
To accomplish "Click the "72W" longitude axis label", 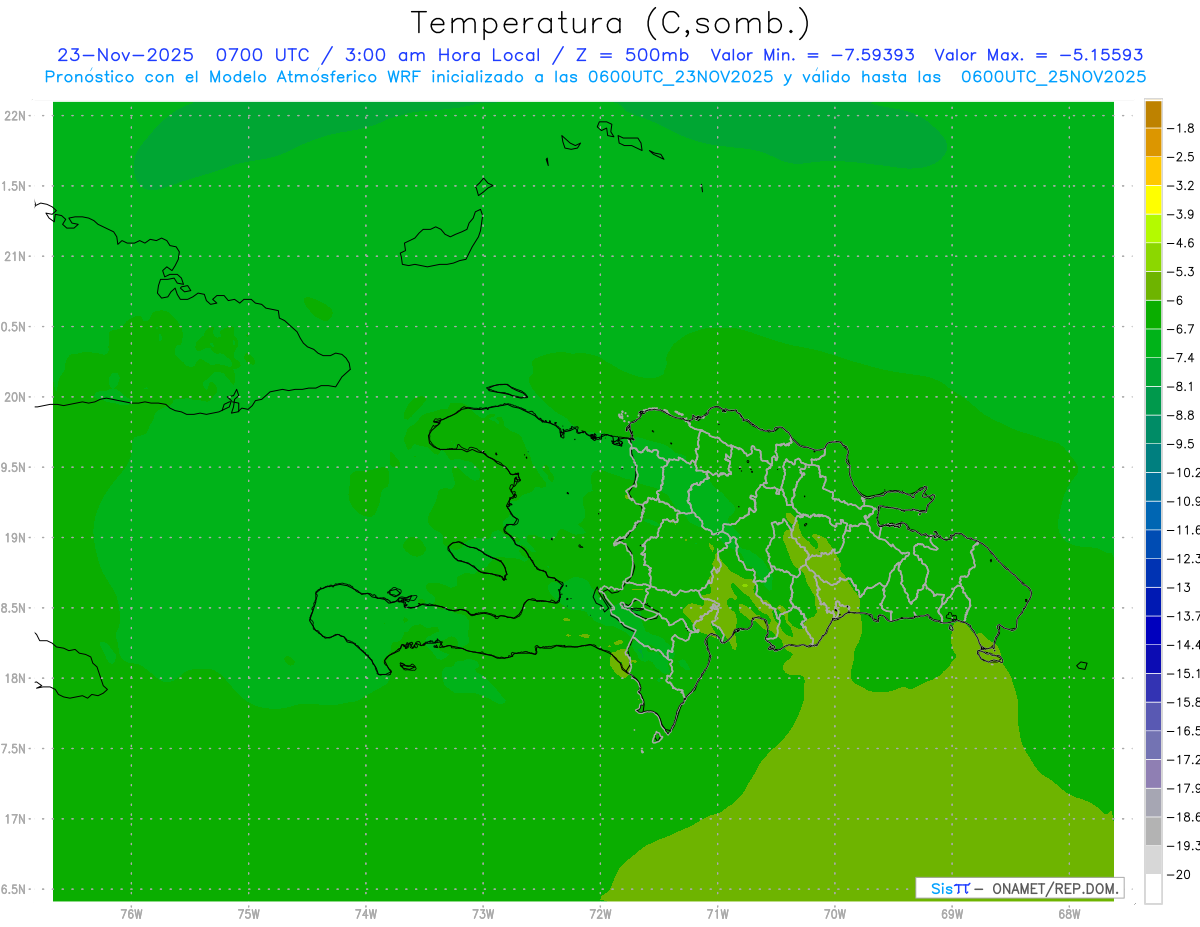I will (600, 913).
